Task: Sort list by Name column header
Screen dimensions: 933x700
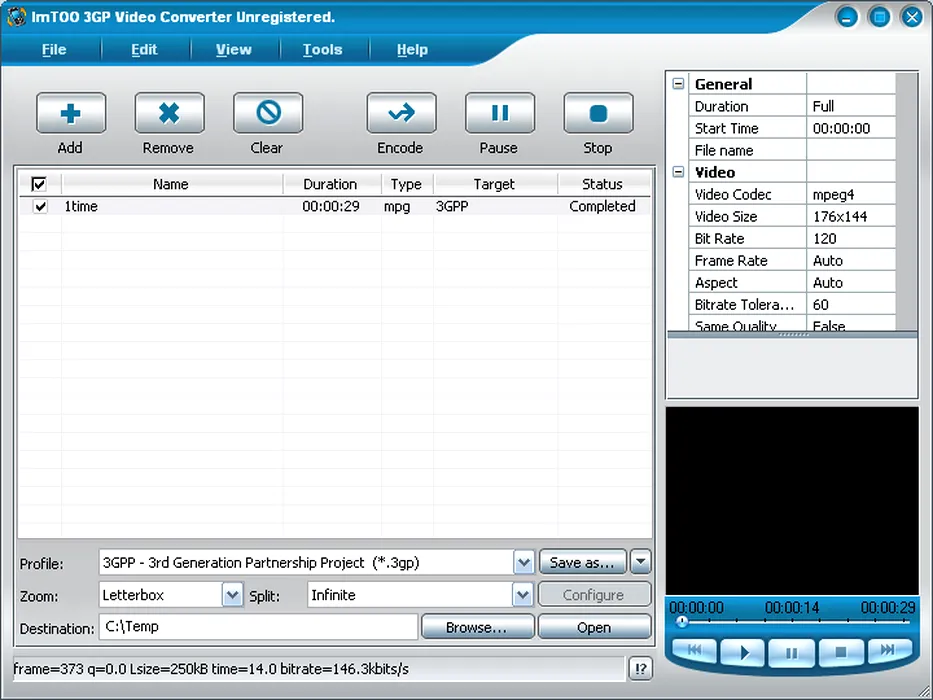Action: pos(171,184)
